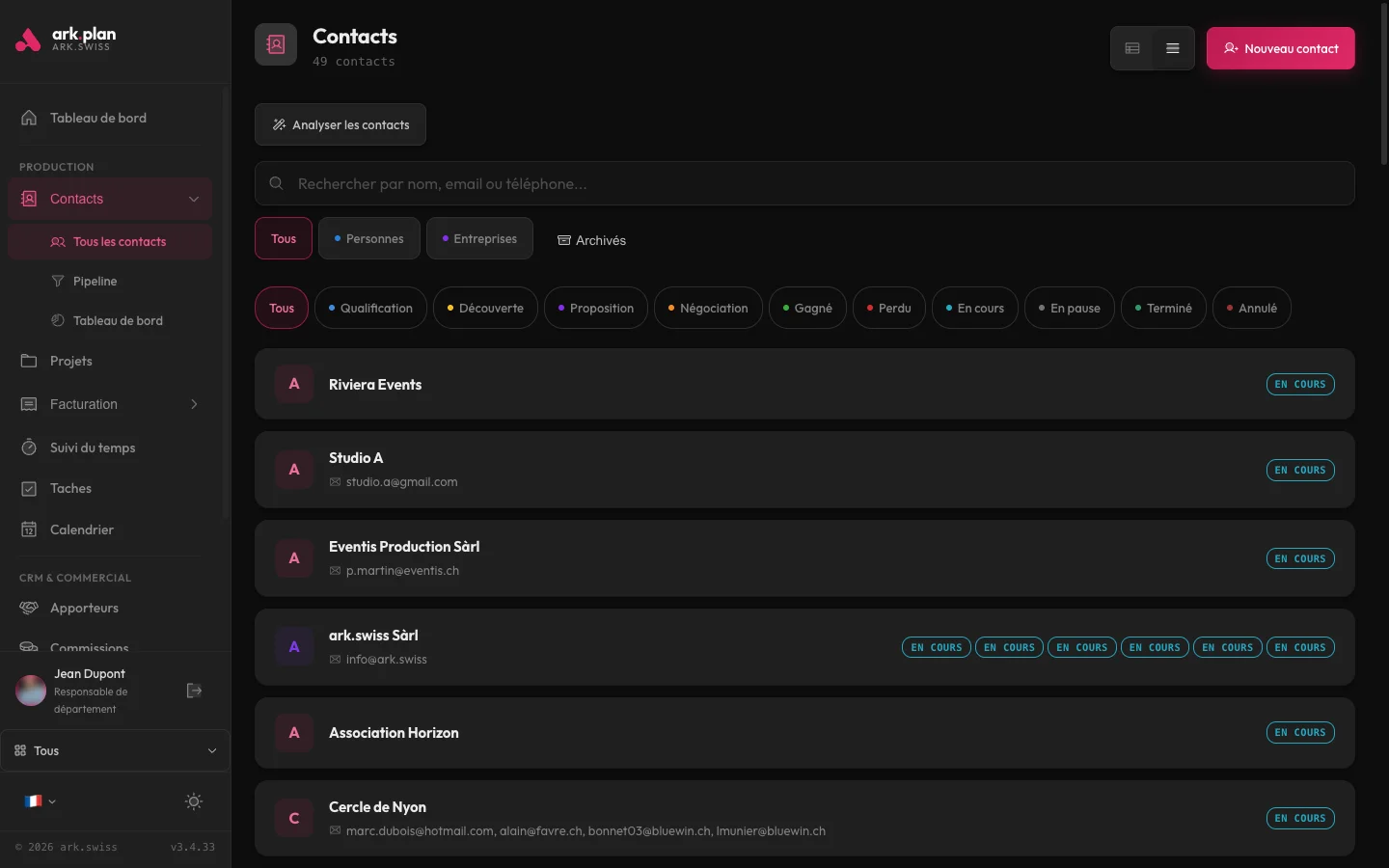Open the Tous workspace selector dropdown
Viewport: 1389px width, 868px height.
115,750
